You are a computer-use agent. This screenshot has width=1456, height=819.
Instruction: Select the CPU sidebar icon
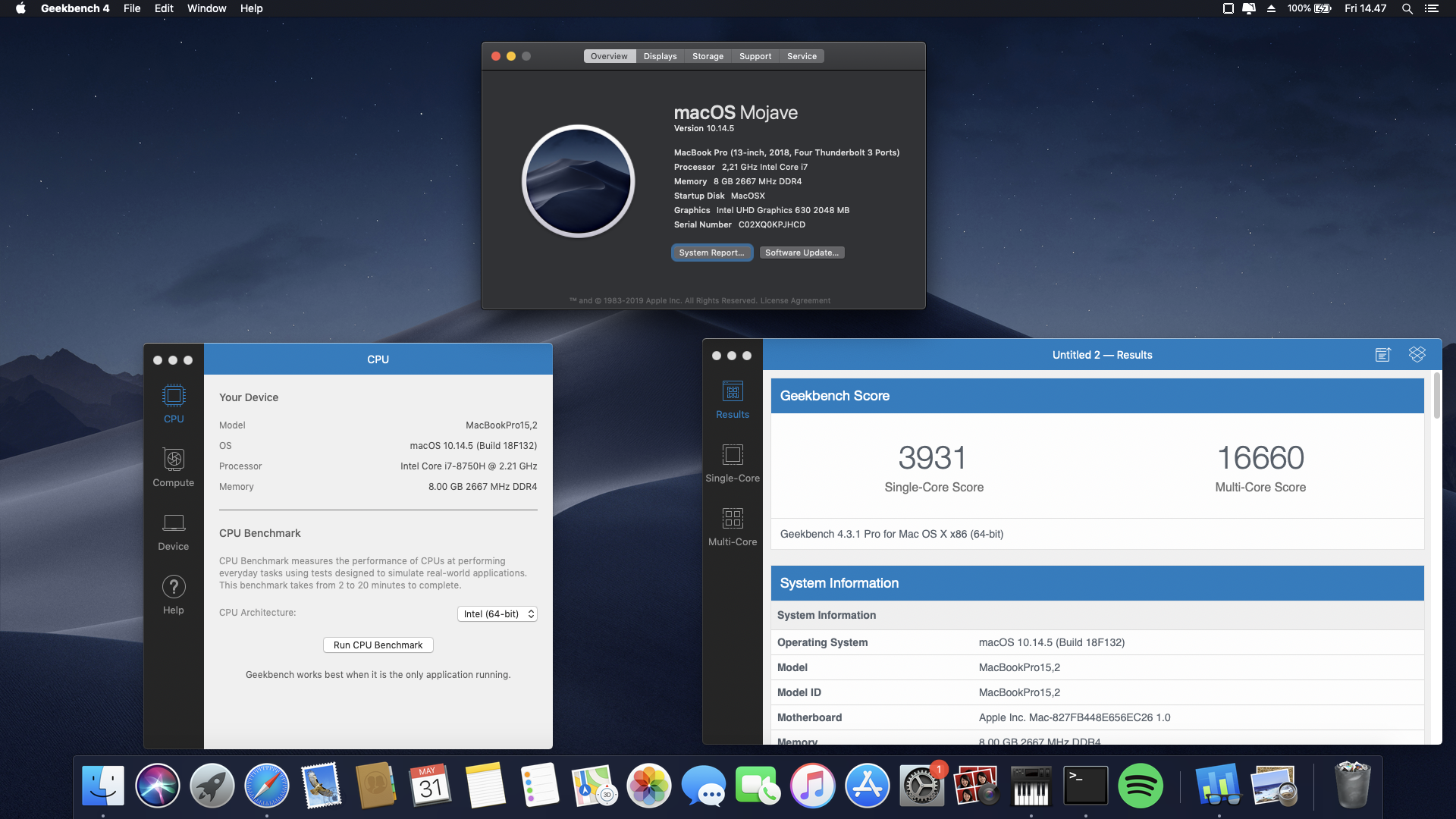pyautogui.click(x=174, y=397)
